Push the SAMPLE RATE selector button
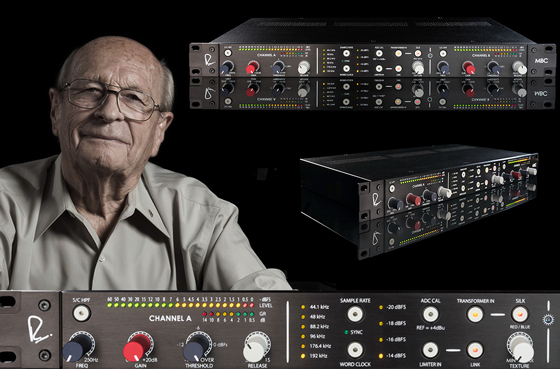Image resolution: width=560 pixels, height=369 pixels. pyautogui.click(x=355, y=314)
